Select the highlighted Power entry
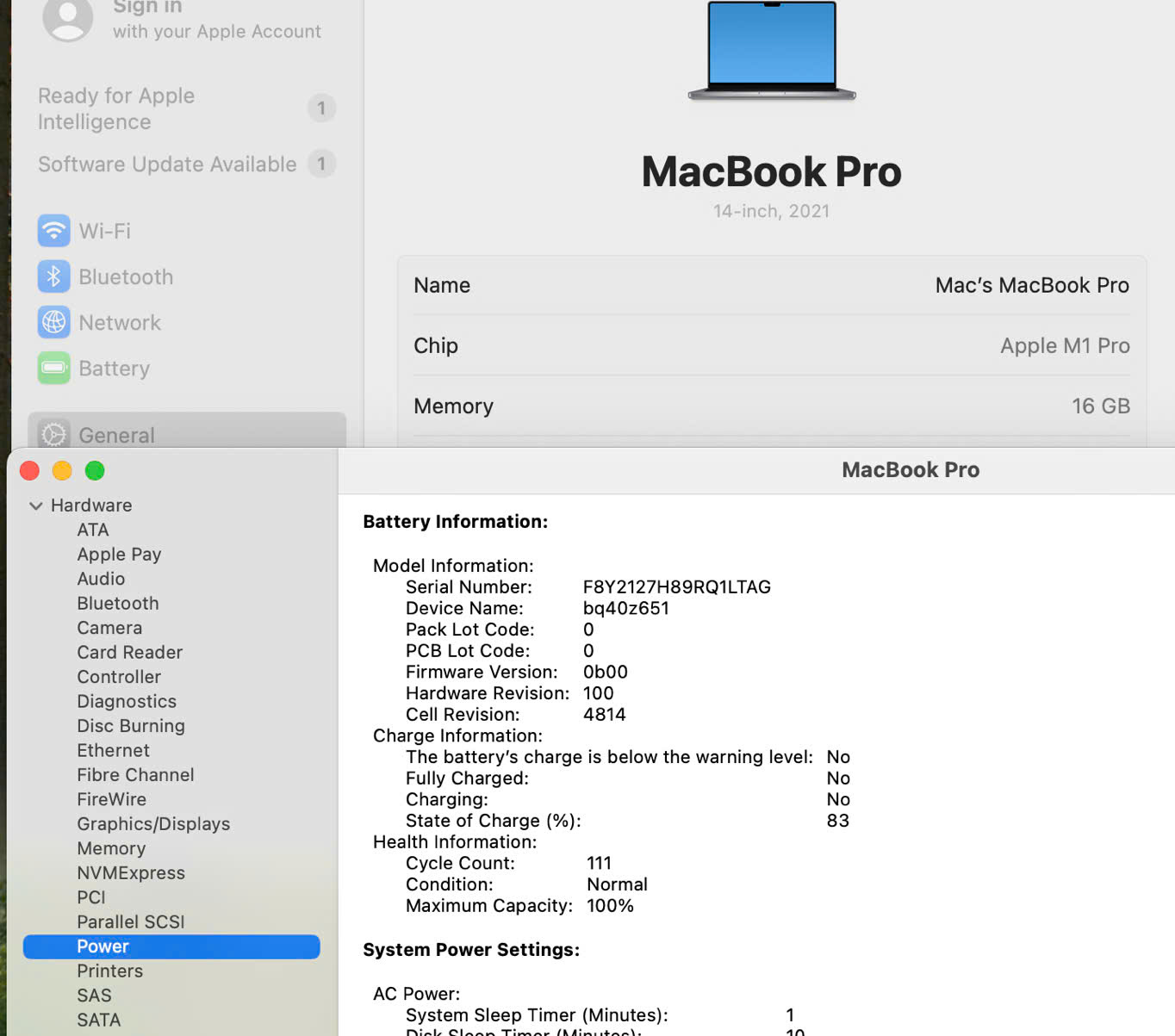Image resolution: width=1175 pixels, height=1036 pixels. click(103, 946)
